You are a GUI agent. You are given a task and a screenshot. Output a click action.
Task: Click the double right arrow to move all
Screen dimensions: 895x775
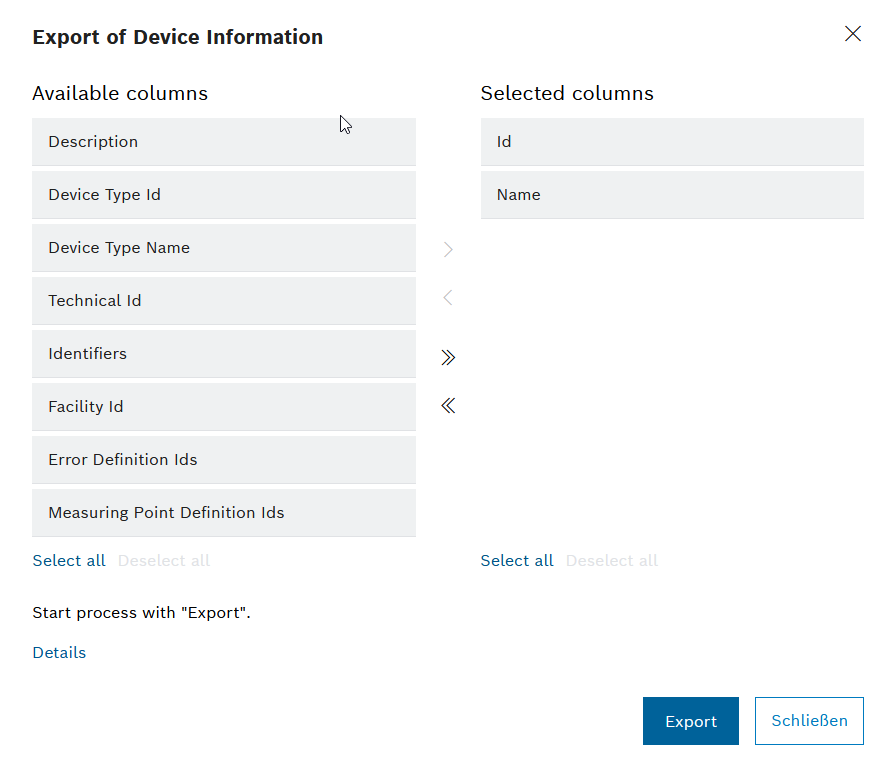(x=447, y=356)
